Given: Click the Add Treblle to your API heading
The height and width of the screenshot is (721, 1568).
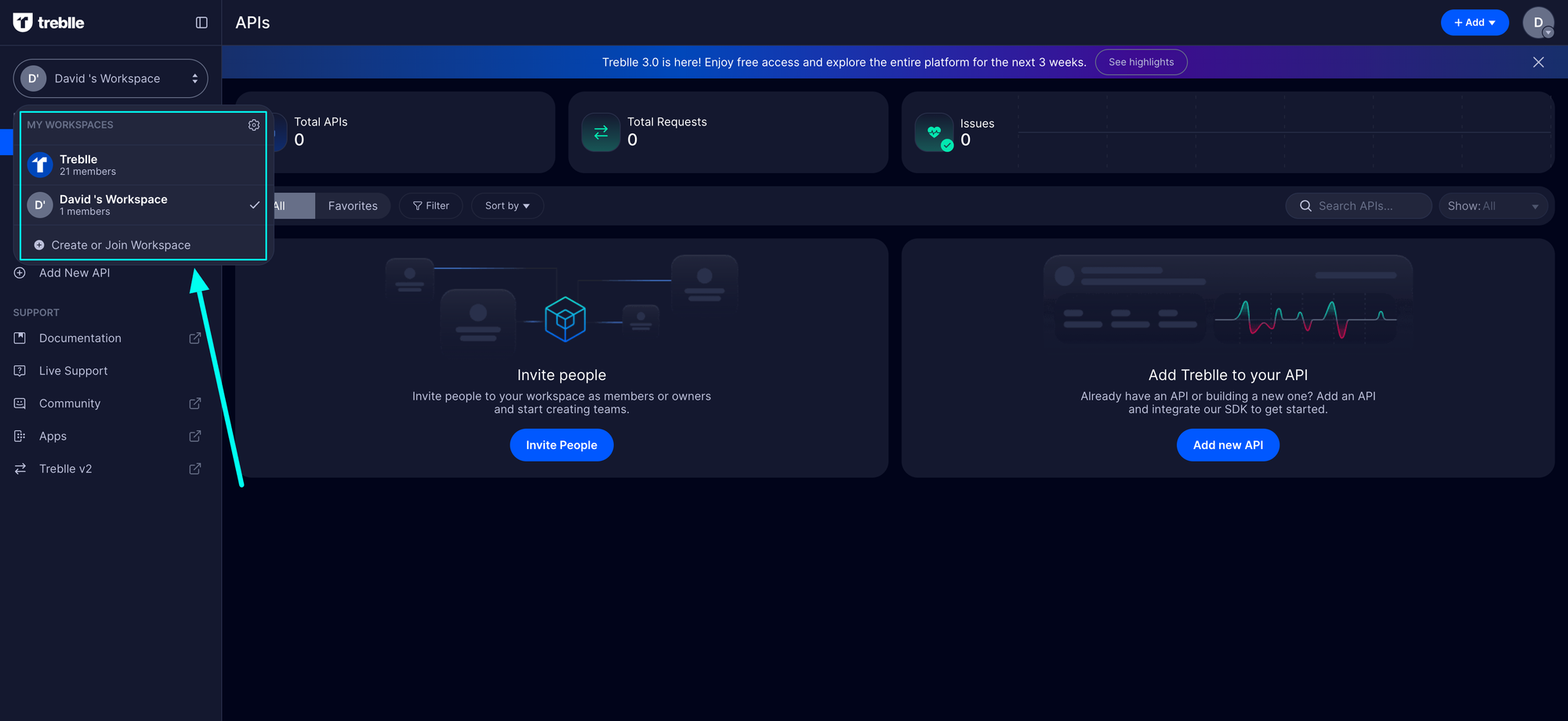Looking at the screenshot, I should tap(1228, 375).
